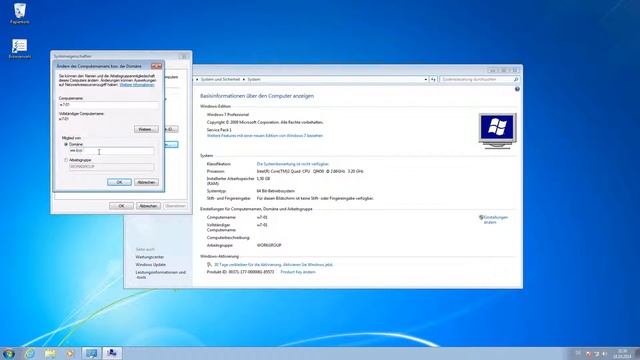The width and height of the screenshot is (640, 360).
Task: Click OK in the computer name dialog
Action: pos(119,182)
